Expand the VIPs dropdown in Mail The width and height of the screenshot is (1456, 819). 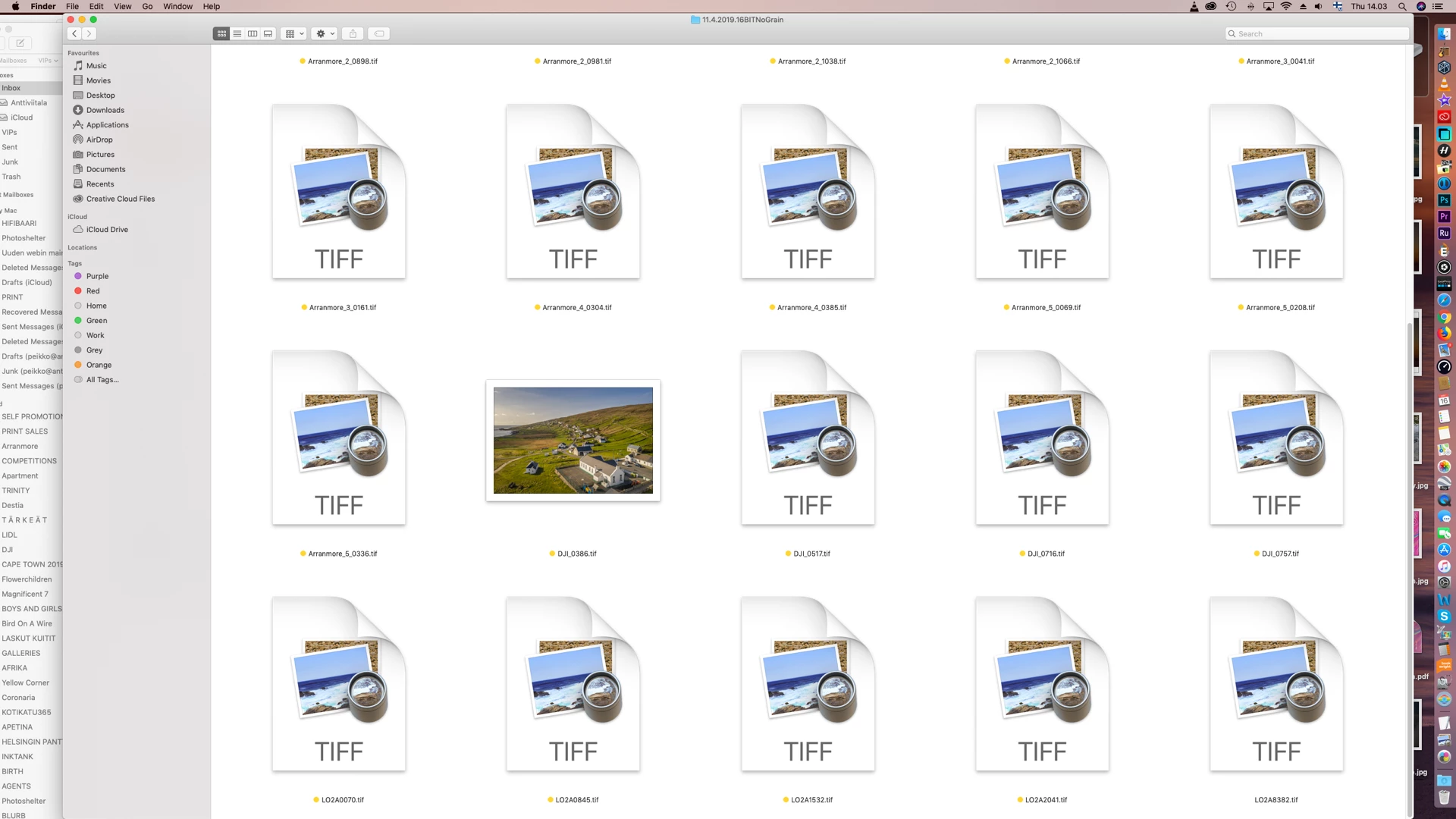click(x=48, y=61)
